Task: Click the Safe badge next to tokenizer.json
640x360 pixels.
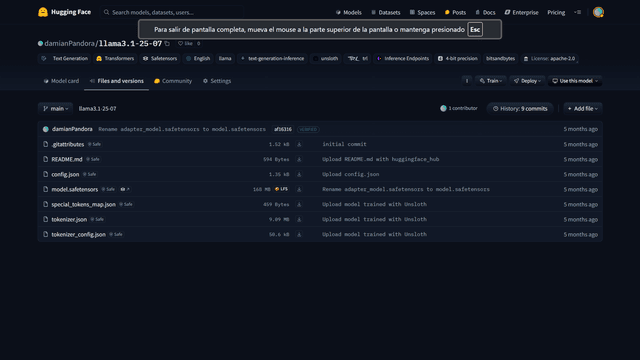Action: coord(97,220)
